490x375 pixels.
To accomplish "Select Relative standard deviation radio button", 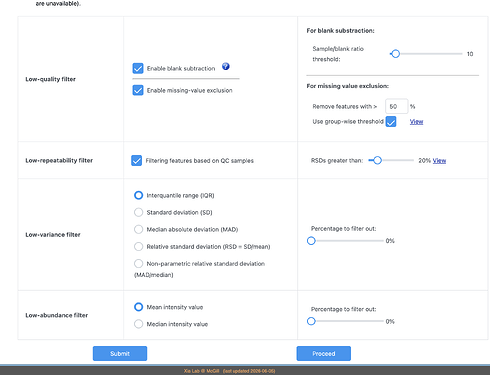I will tap(138, 247).
